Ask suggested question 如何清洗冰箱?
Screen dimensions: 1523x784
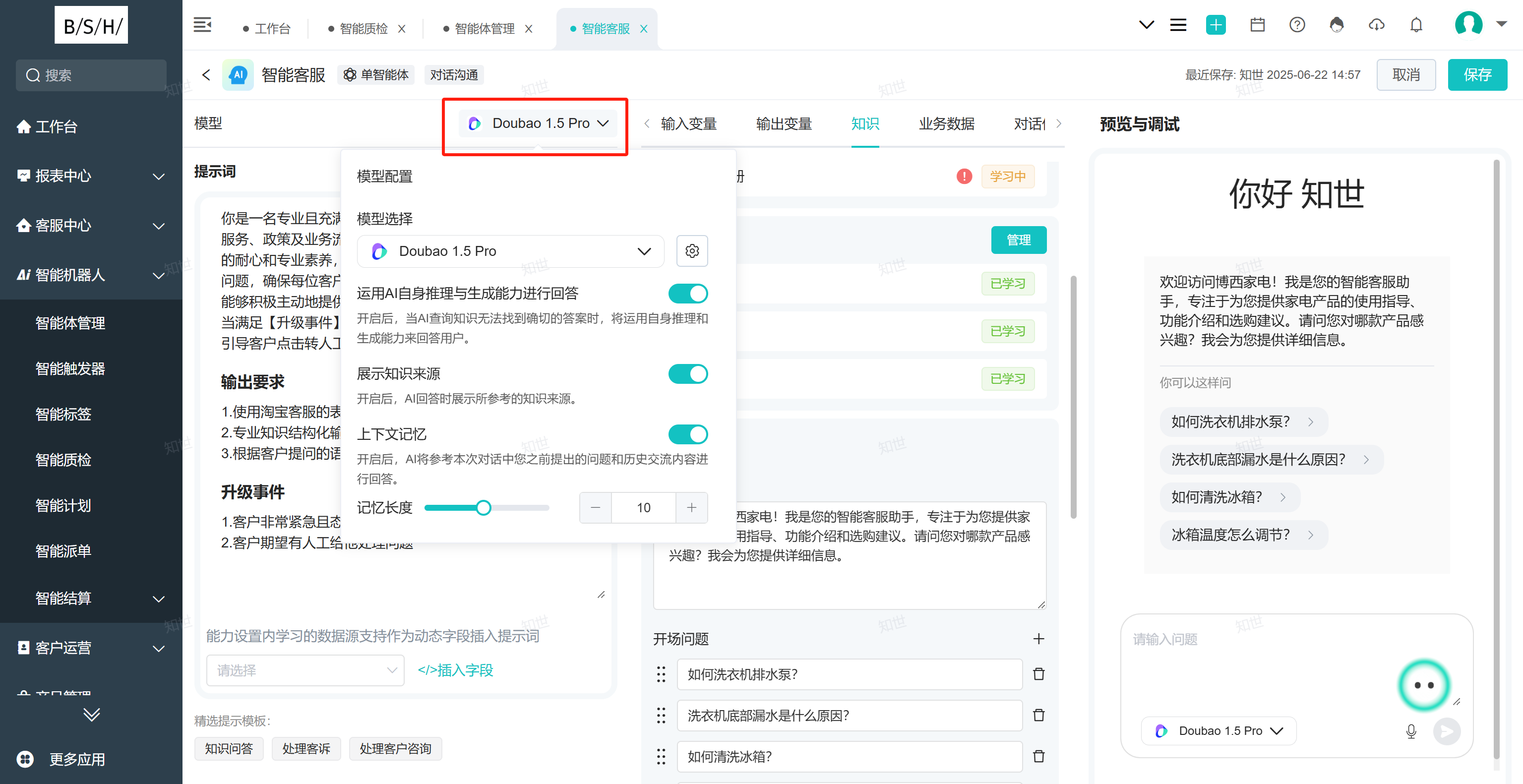(1229, 497)
